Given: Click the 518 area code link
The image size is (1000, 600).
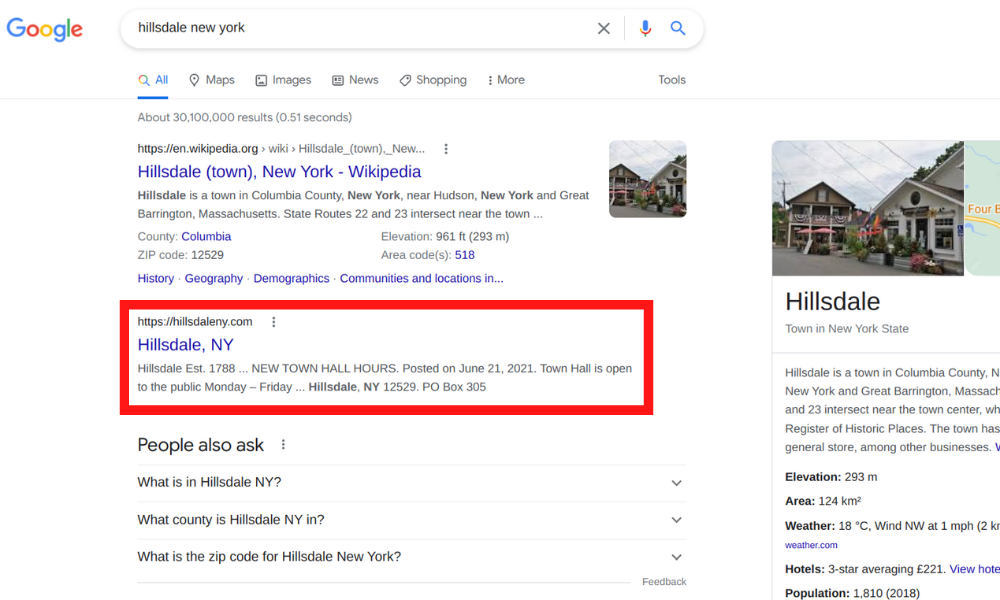Looking at the screenshot, I should pyautogui.click(x=464, y=255).
